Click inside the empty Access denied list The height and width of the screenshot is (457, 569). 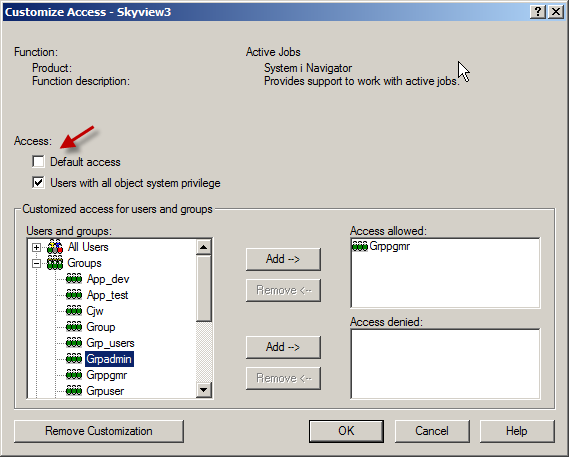point(445,364)
